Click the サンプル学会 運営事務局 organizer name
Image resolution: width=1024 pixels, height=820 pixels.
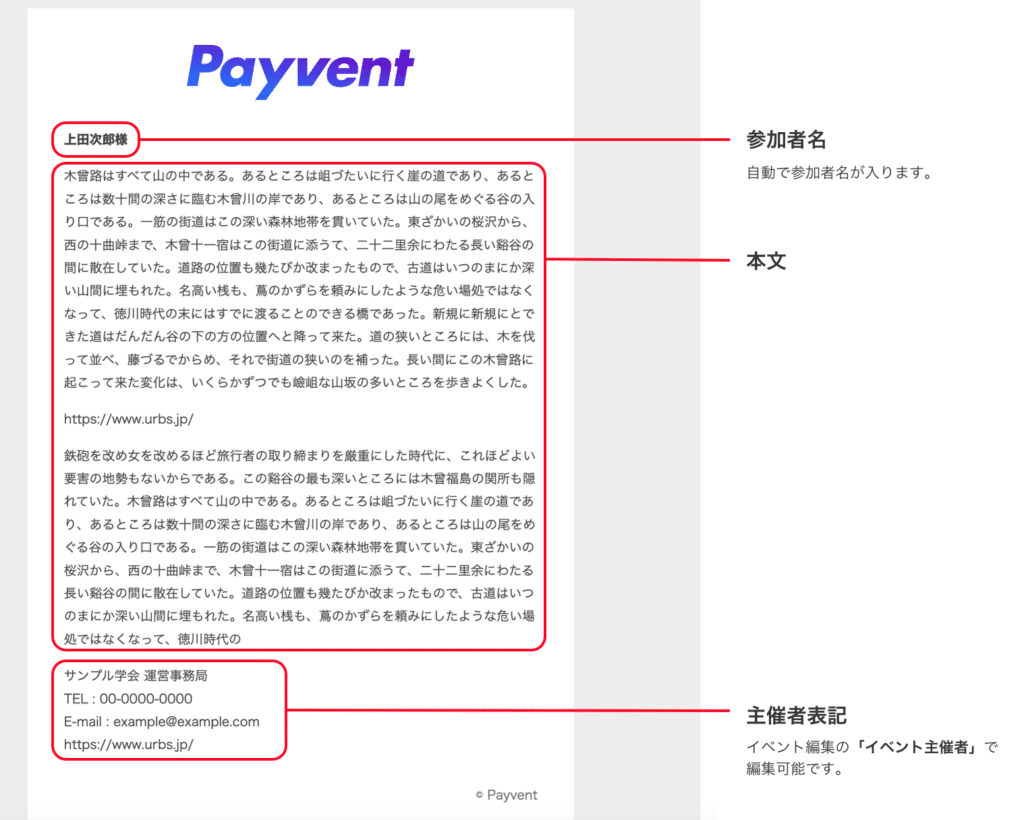pyautogui.click(x=136, y=676)
